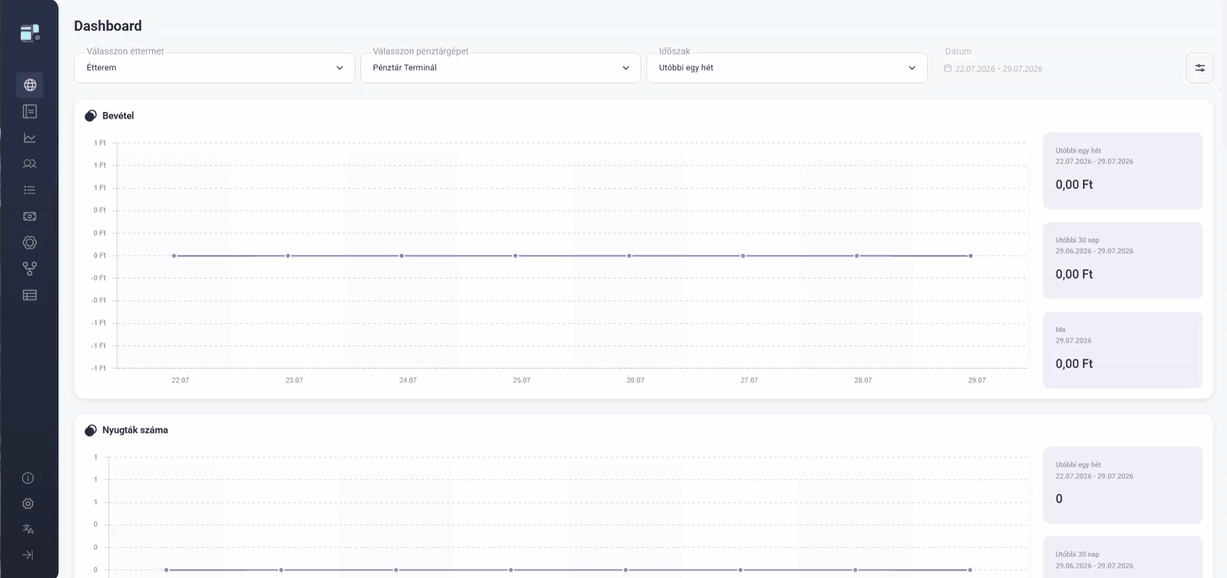Viewport: 1227px width, 578px height.
Task: Click Bevétel Utóbbi 30 nap summary card
Action: tap(1123, 260)
